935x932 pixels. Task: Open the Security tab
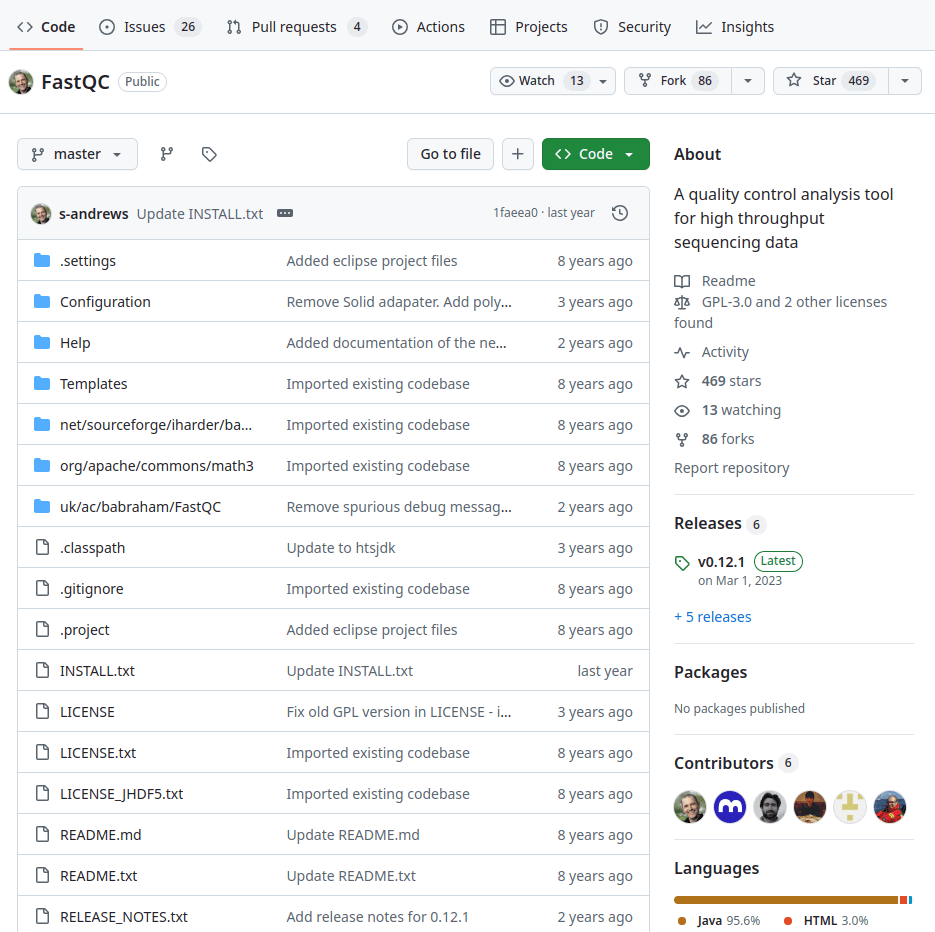(x=632, y=27)
